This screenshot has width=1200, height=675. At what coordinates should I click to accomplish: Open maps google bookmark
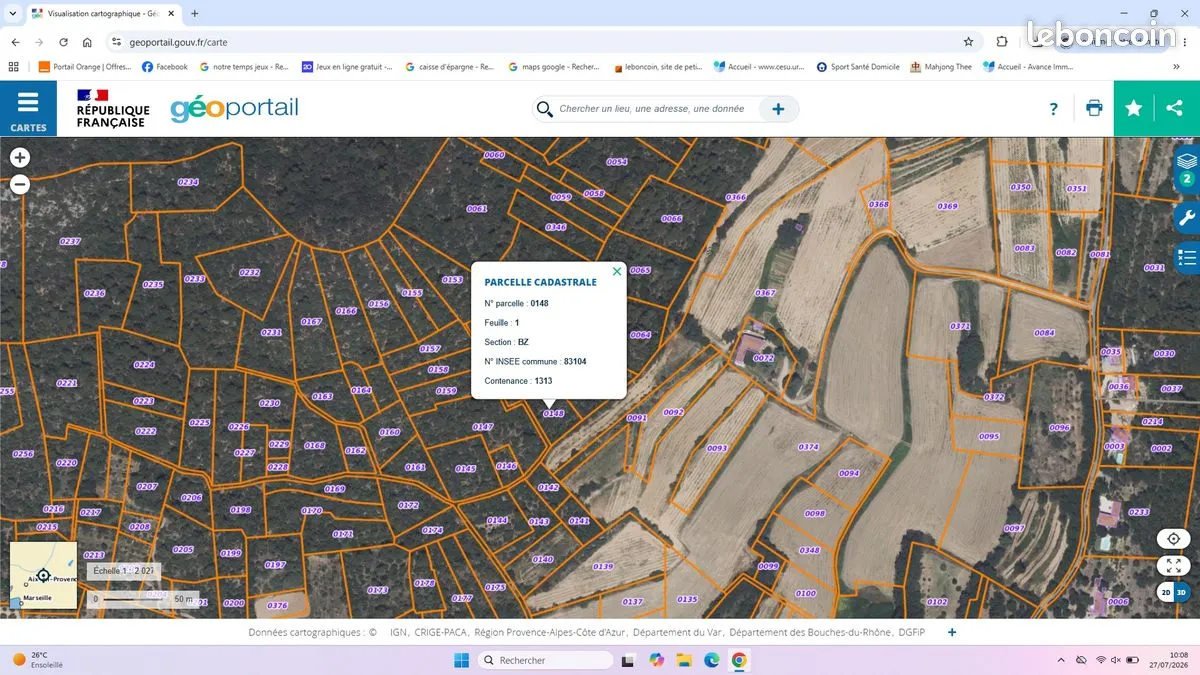click(x=554, y=67)
